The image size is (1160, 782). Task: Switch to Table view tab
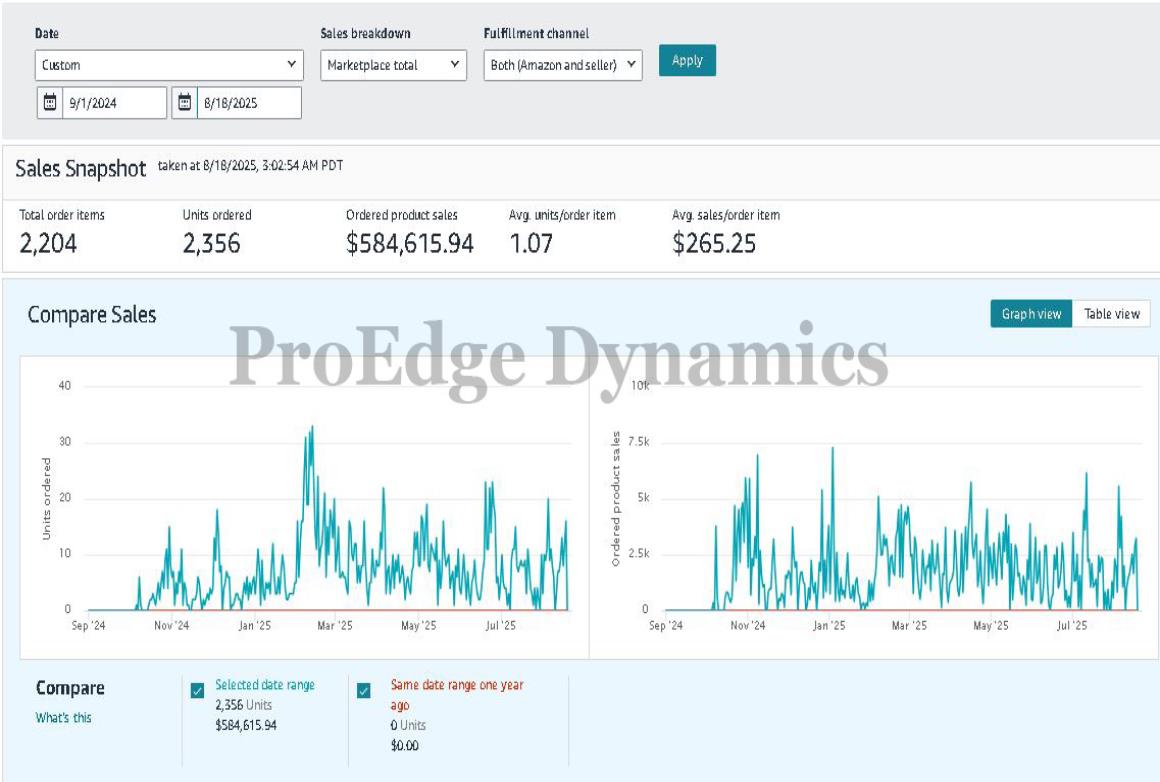tap(1111, 314)
